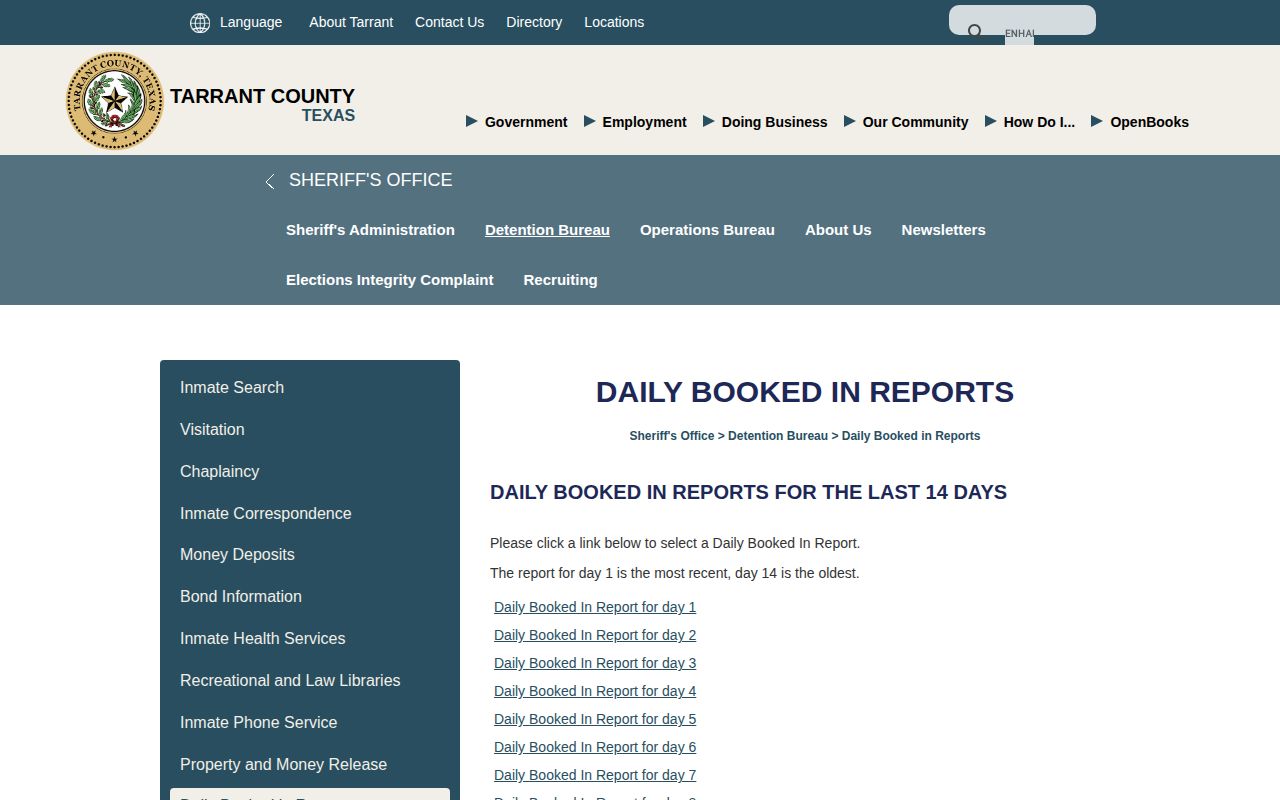The height and width of the screenshot is (800, 1280).
Task: Click Detention Bureau breadcrumb link
Action: (x=778, y=436)
